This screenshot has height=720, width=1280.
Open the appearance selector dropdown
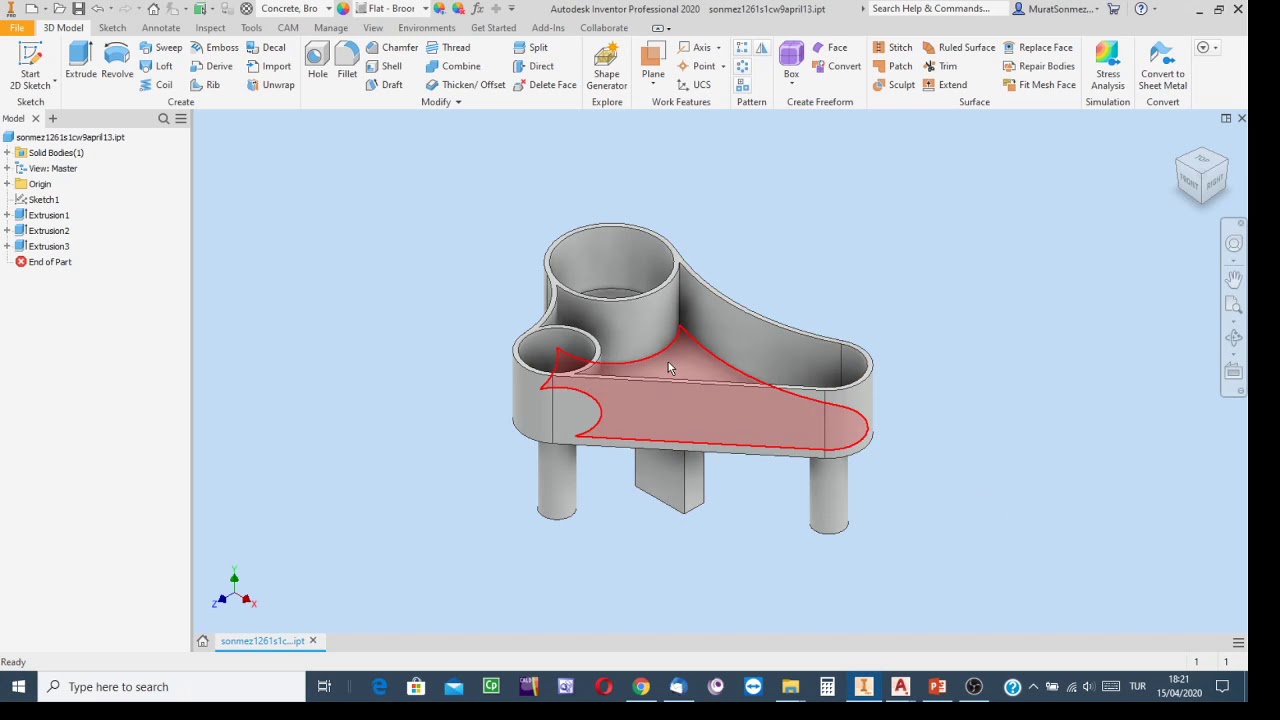point(425,9)
